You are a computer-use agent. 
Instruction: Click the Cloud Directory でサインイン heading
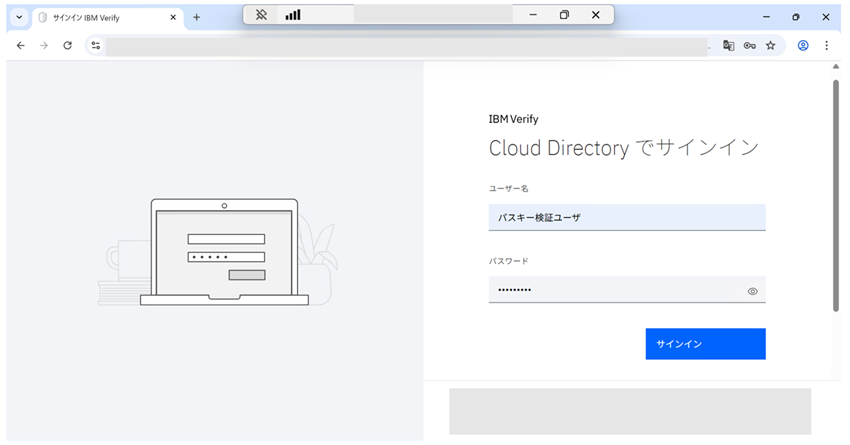623,147
